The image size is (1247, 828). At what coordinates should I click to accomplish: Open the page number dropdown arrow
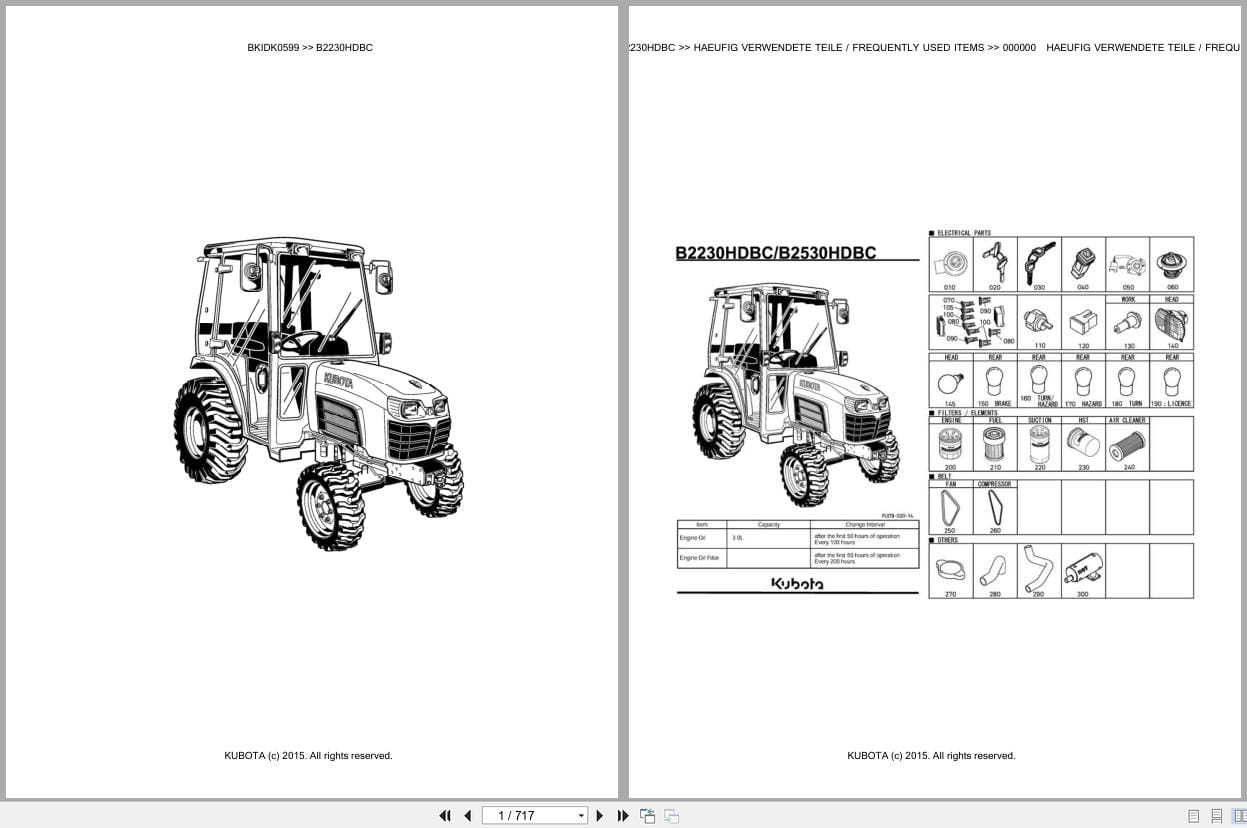(581, 816)
